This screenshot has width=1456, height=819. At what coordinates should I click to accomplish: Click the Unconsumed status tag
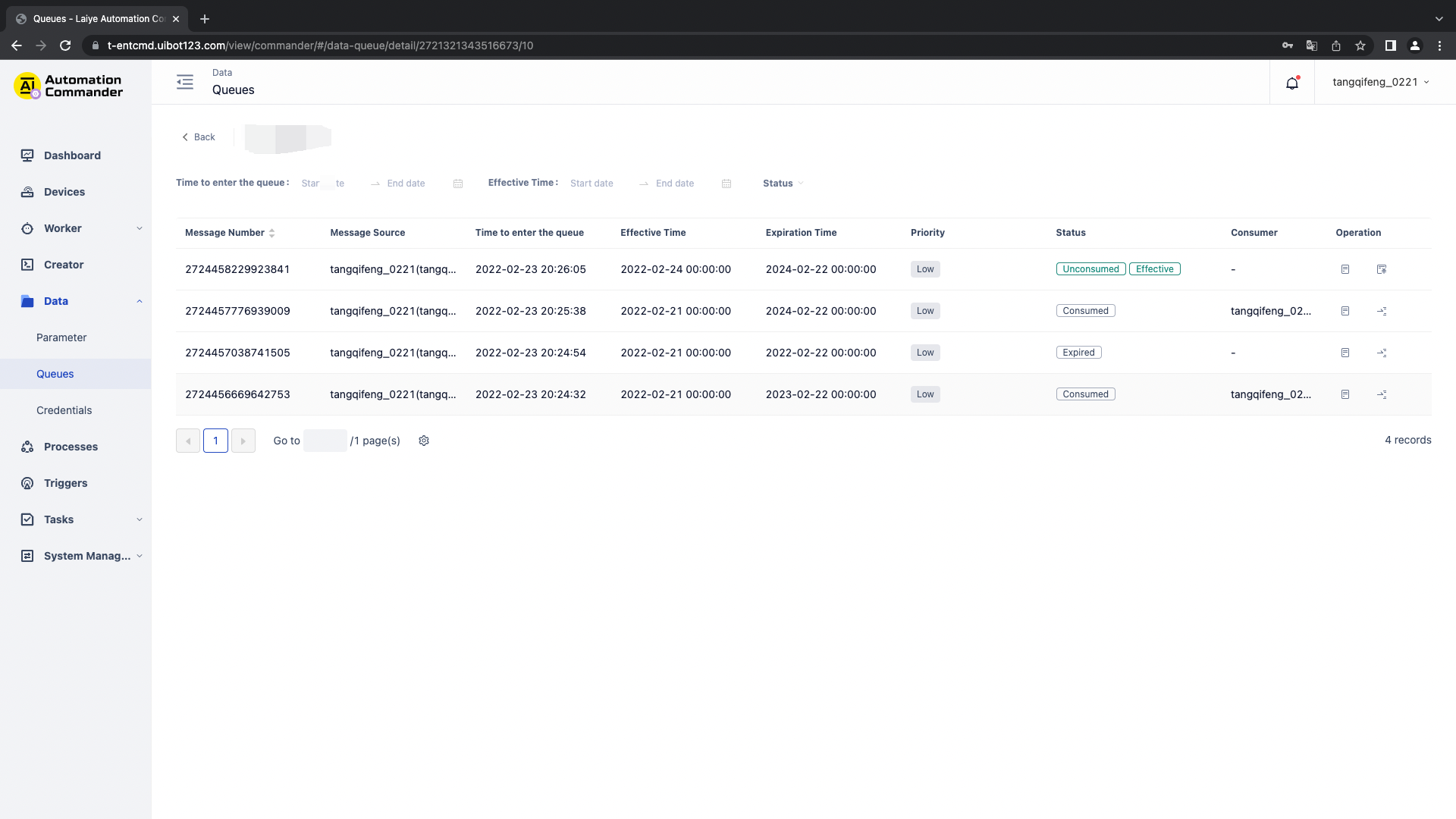coord(1090,269)
